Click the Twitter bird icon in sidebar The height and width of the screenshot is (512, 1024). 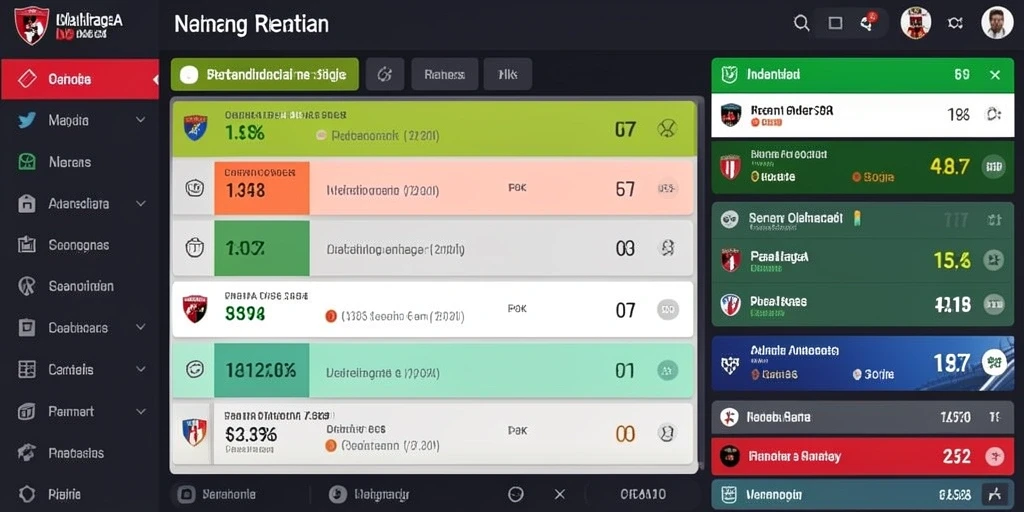[27, 120]
